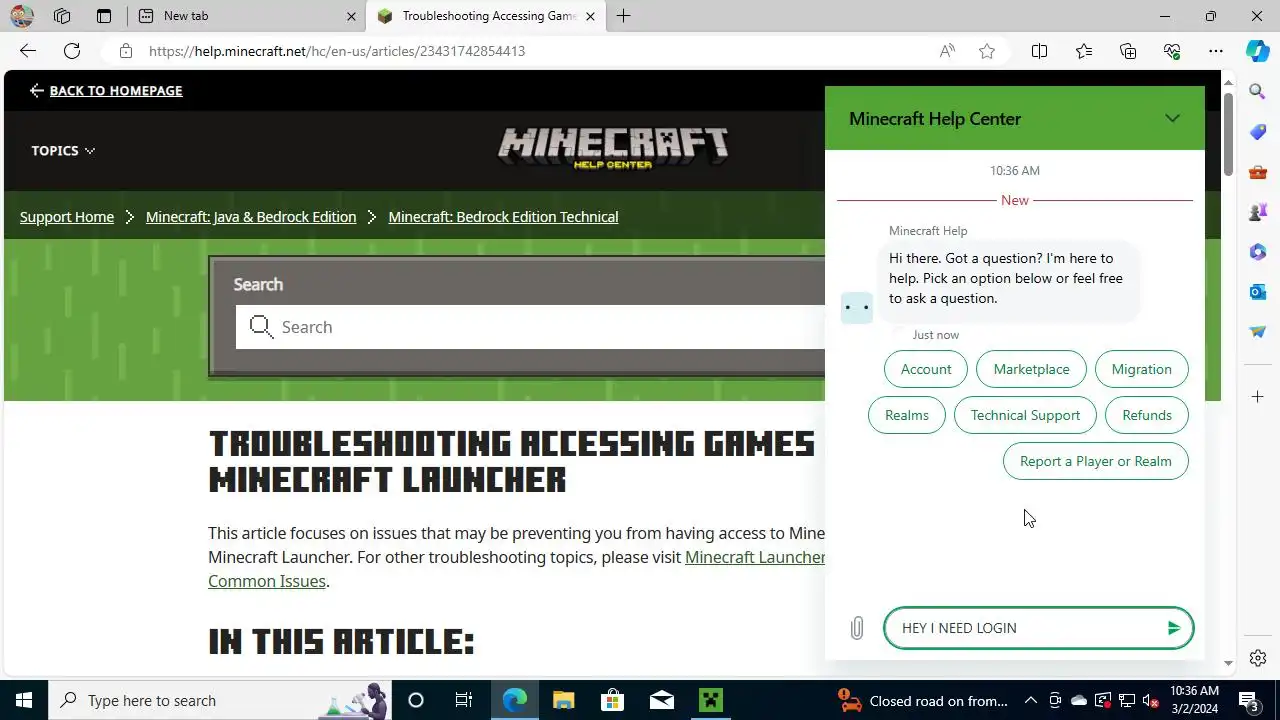This screenshot has height=720, width=1280.
Task: Open sidebar Search icon
Action: pos(1258,92)
